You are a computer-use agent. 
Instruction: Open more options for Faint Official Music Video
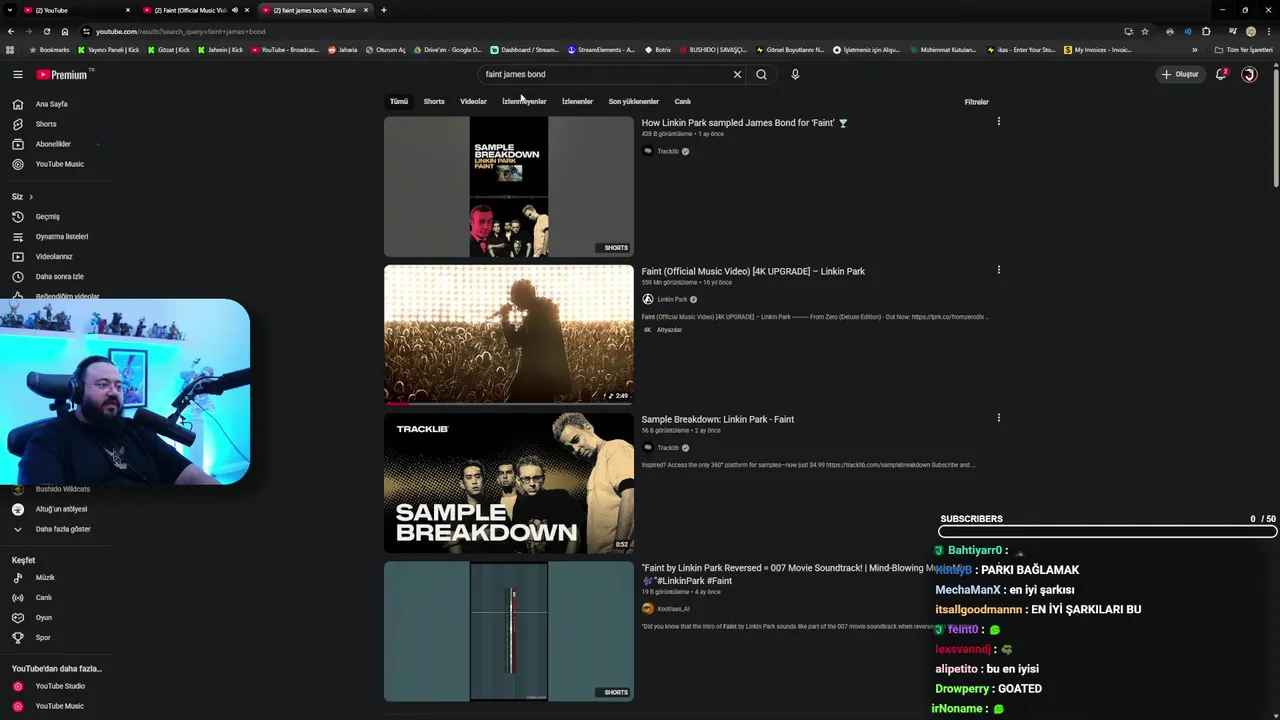998,269
